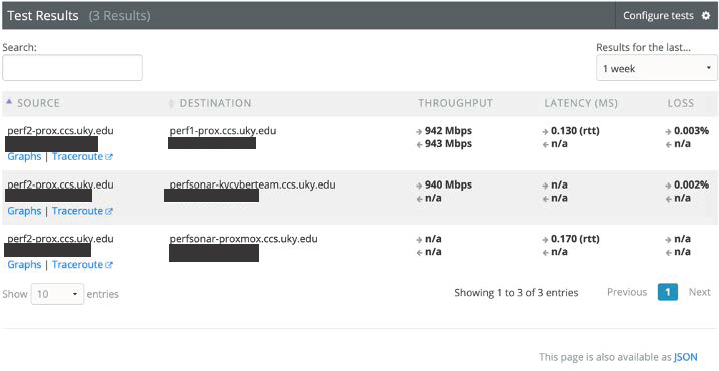Screen dimensions: 719x371
Task: Open the Results for the last dropdown
Action: coord(657,68)
